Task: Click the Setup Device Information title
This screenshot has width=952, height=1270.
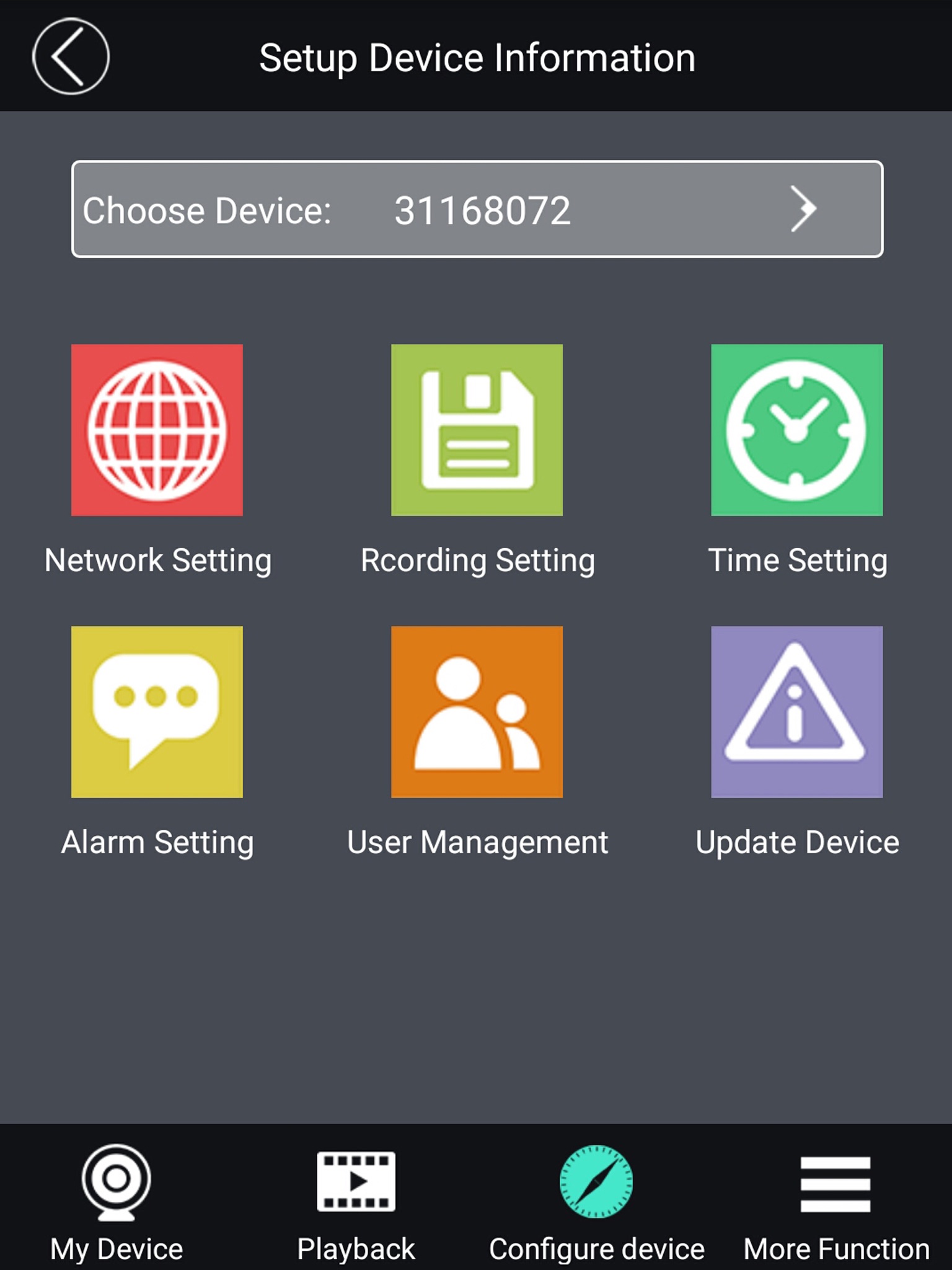Action: click(477, 58)
